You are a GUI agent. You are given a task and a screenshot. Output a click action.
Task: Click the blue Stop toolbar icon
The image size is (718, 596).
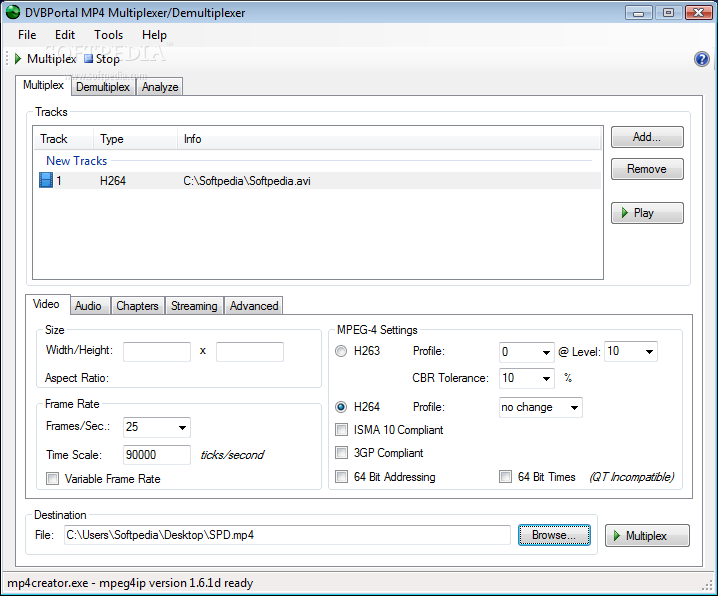[89, 59]
